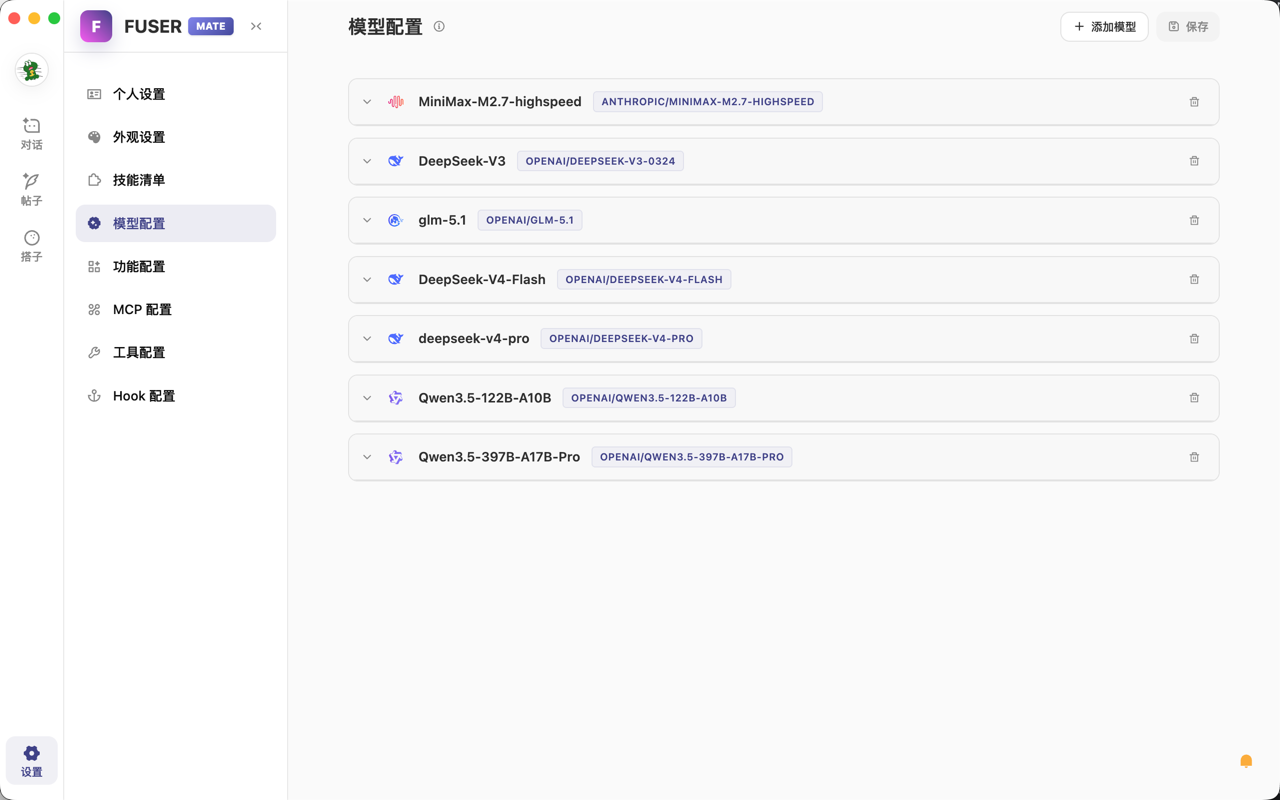Click OPENAI/QWEN3.5-397B-A17B-PRO tag

coord(692,457)
